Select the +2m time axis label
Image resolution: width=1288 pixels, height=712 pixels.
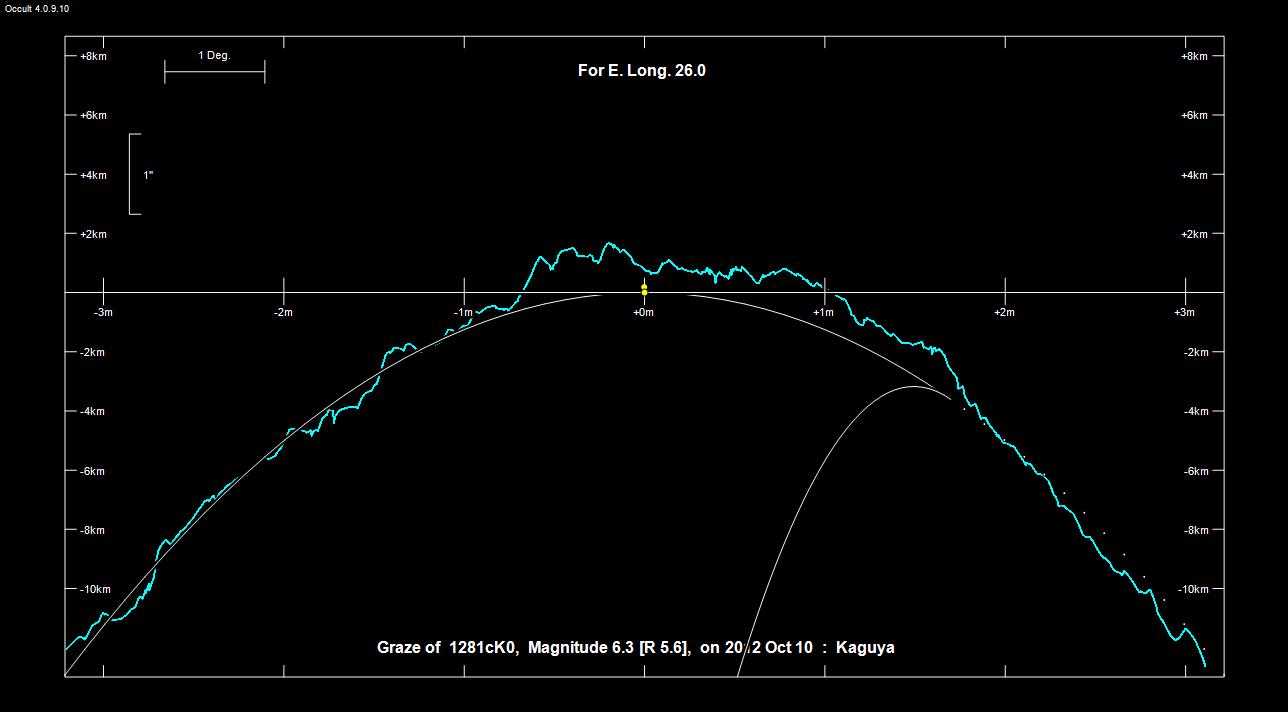1004,313
